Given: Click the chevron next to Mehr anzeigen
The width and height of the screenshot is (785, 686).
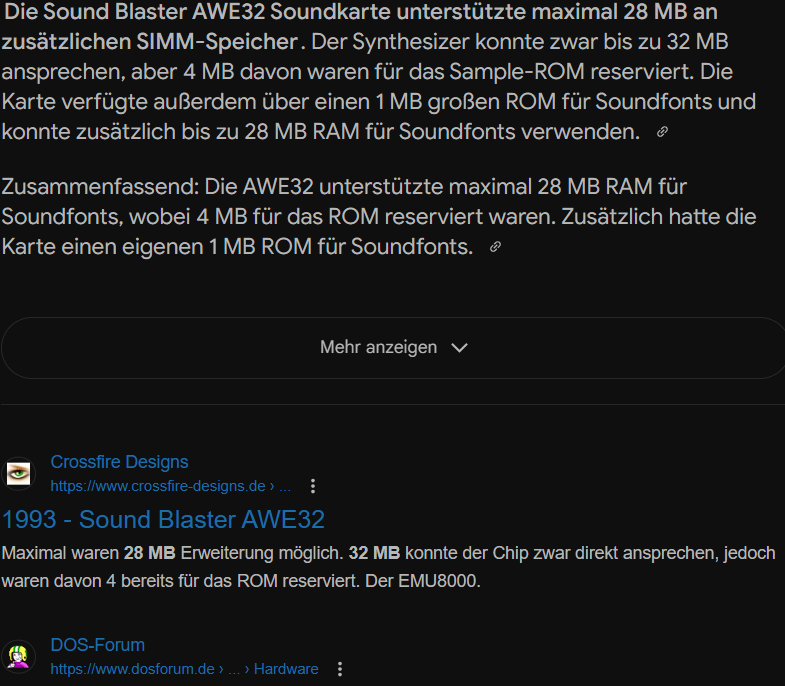Looking at the screenshot, I should point(459,348).
